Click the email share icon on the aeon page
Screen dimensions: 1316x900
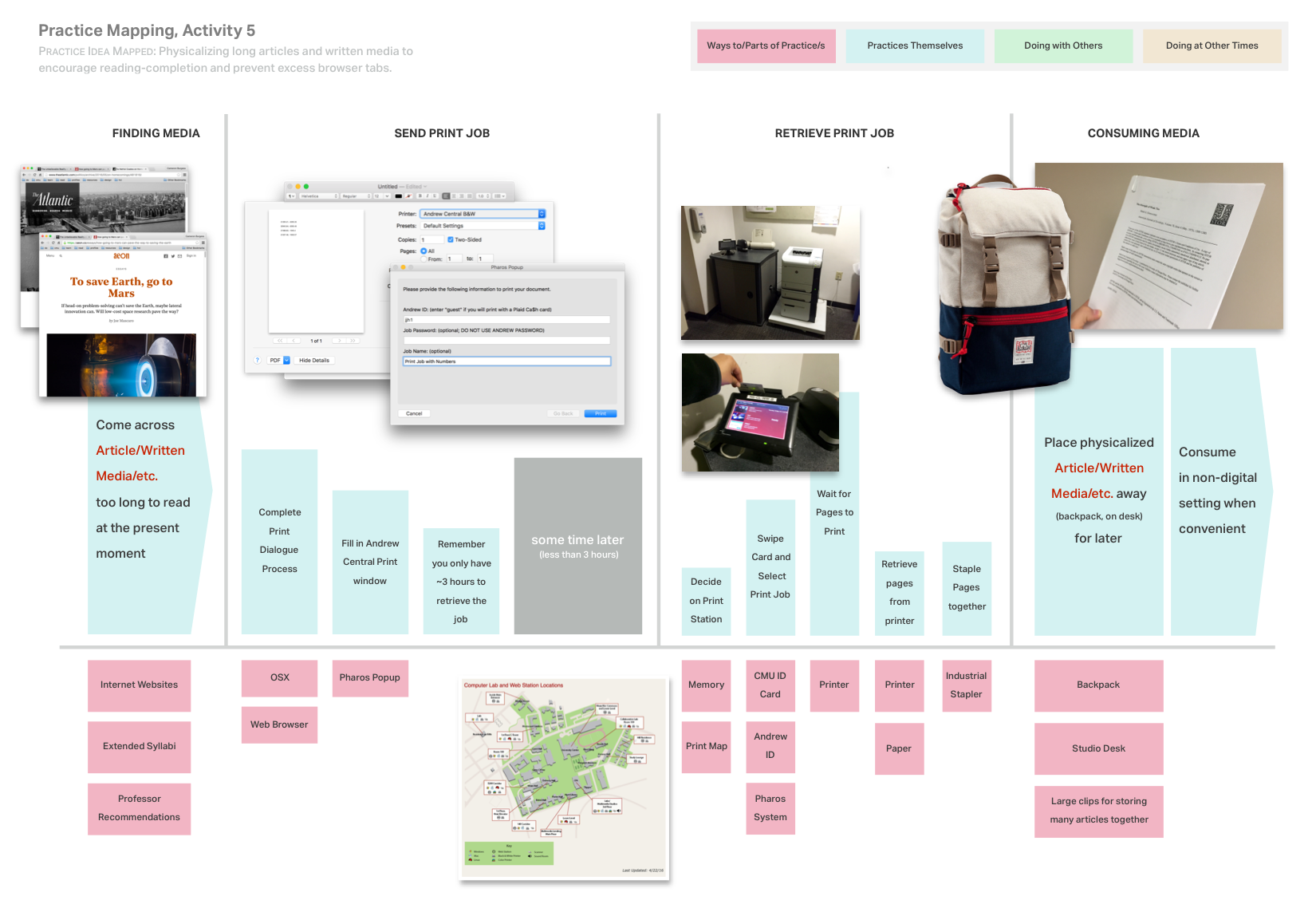180,256
